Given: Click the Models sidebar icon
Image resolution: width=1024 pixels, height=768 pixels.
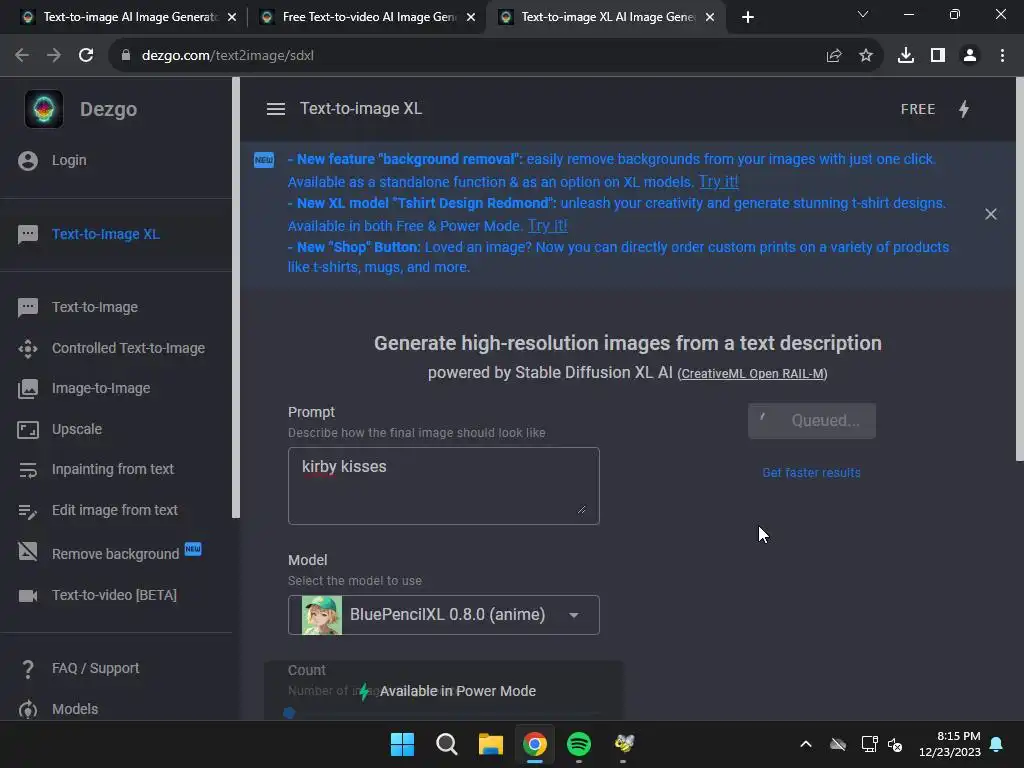Looking at the screenshot, I should pos(28,709).
